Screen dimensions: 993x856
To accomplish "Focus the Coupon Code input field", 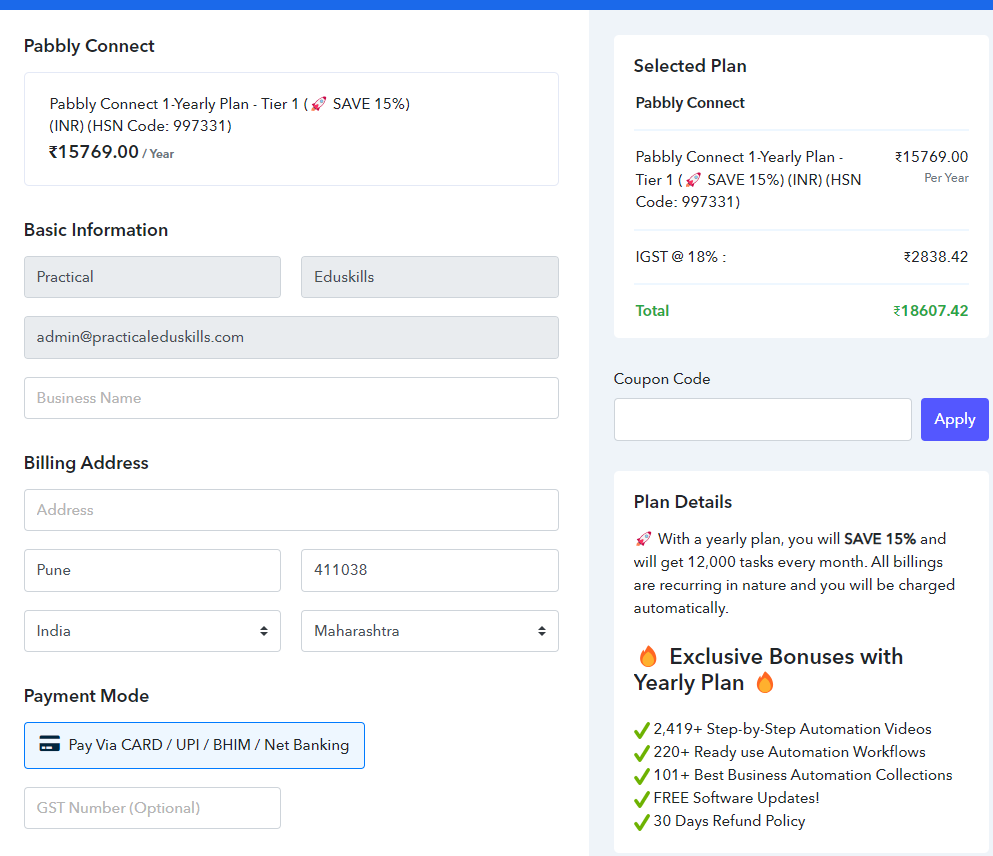I will [762, 419].
